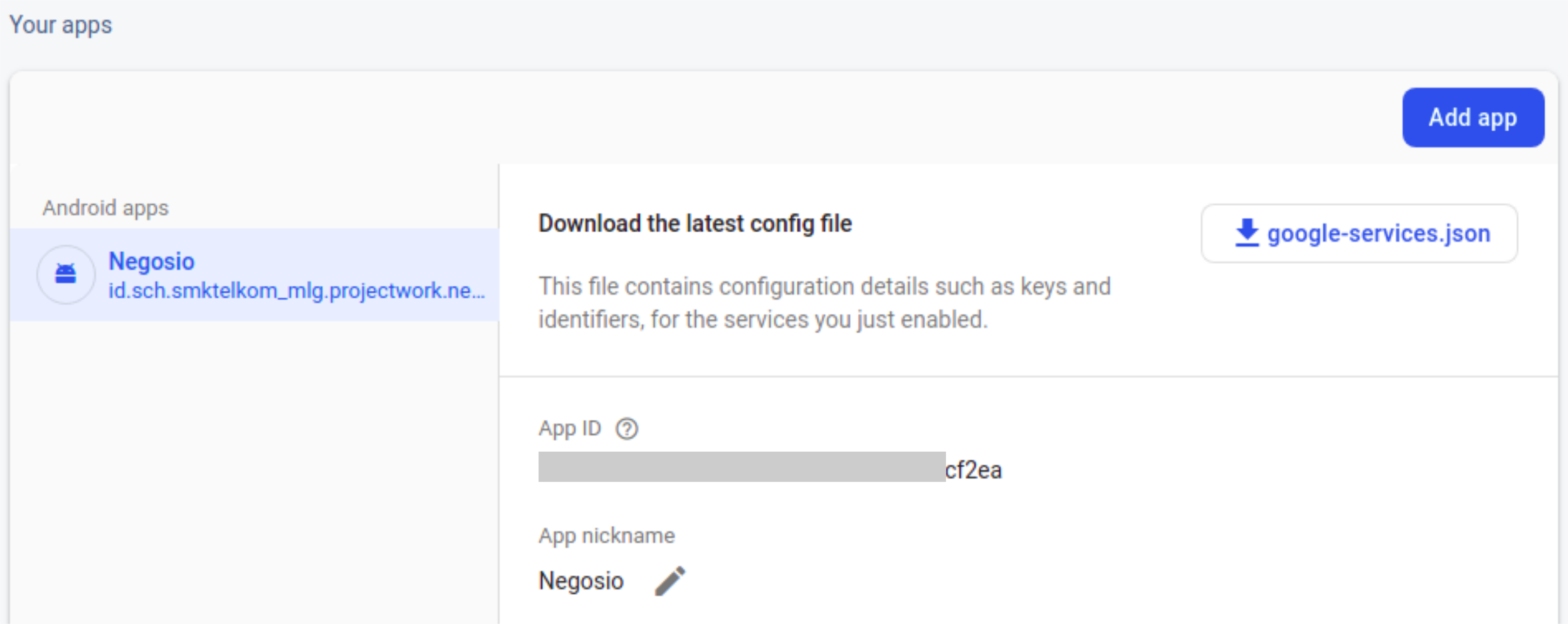Click the redacted App ID value

pyautogui.click(x=742, y=467)
